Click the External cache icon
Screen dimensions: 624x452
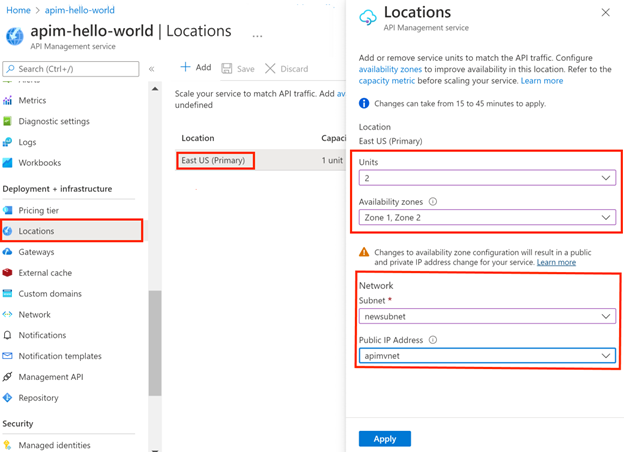pyautogui.click(x=8, y=273)
